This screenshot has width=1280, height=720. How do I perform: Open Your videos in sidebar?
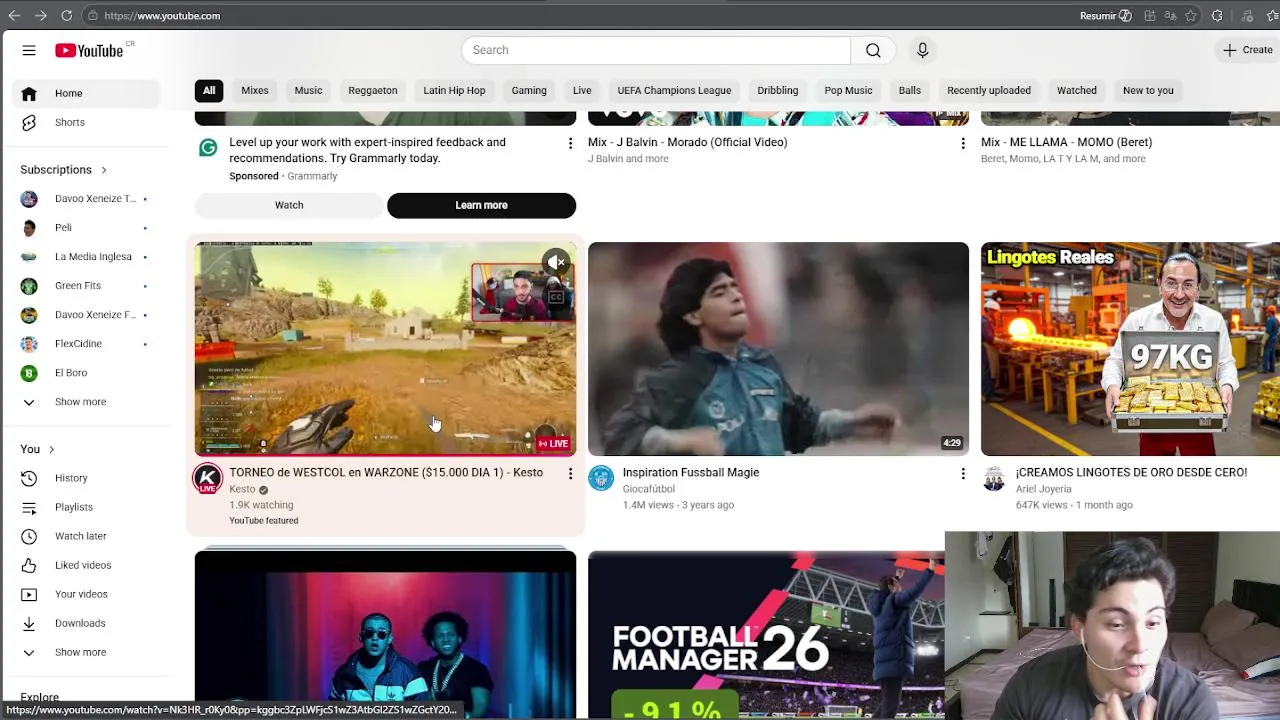(x=85, y=594)
